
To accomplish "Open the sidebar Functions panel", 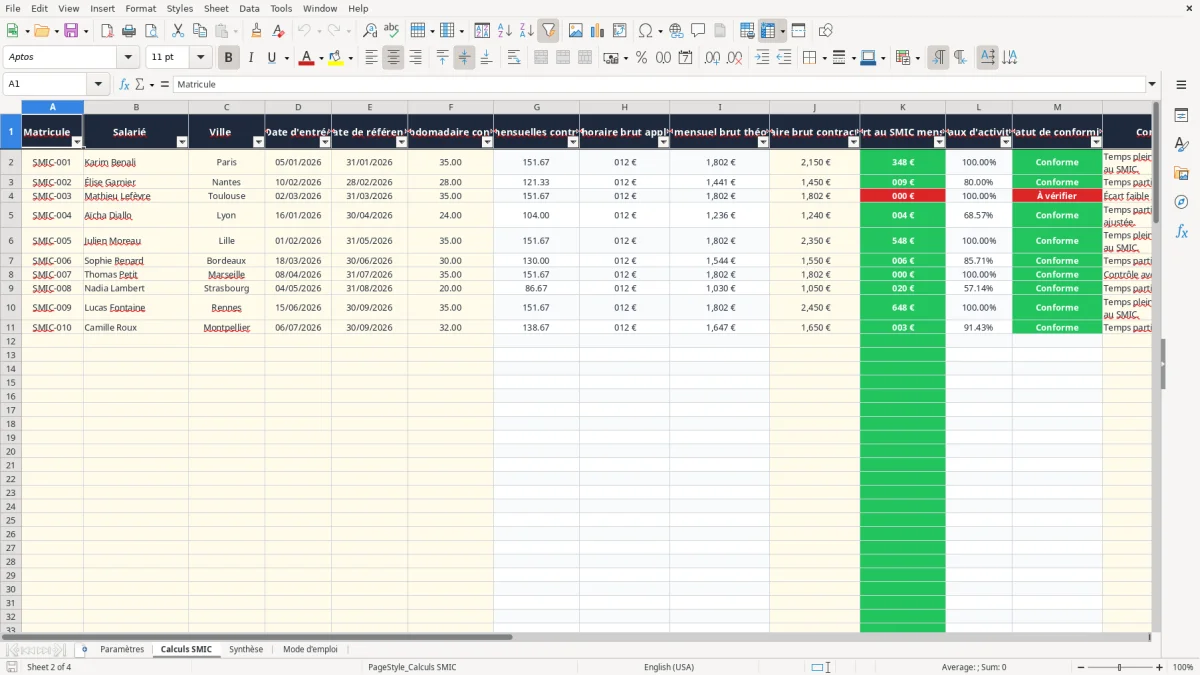I will point(1181,231).
